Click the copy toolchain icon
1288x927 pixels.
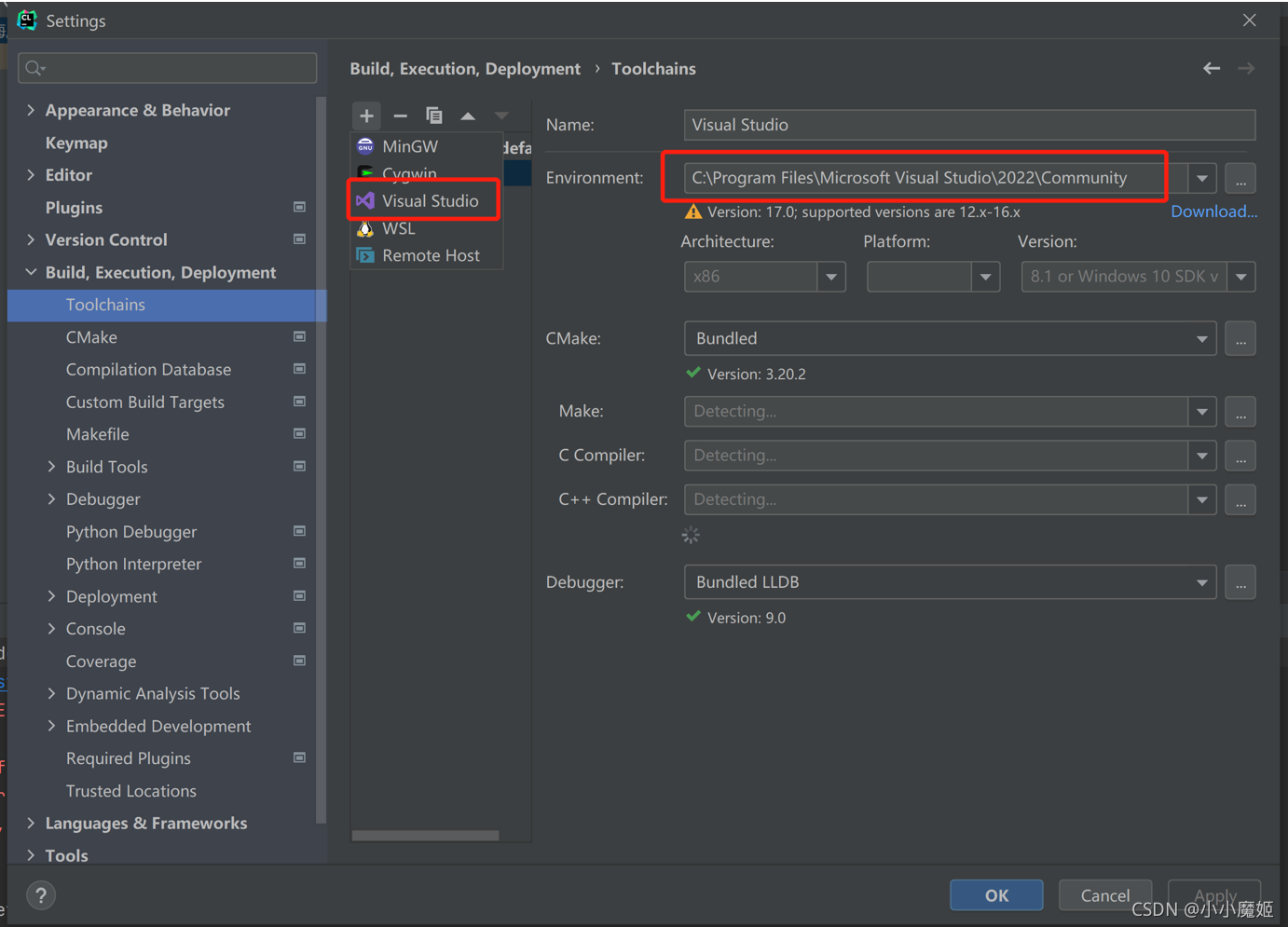[433, 116]
